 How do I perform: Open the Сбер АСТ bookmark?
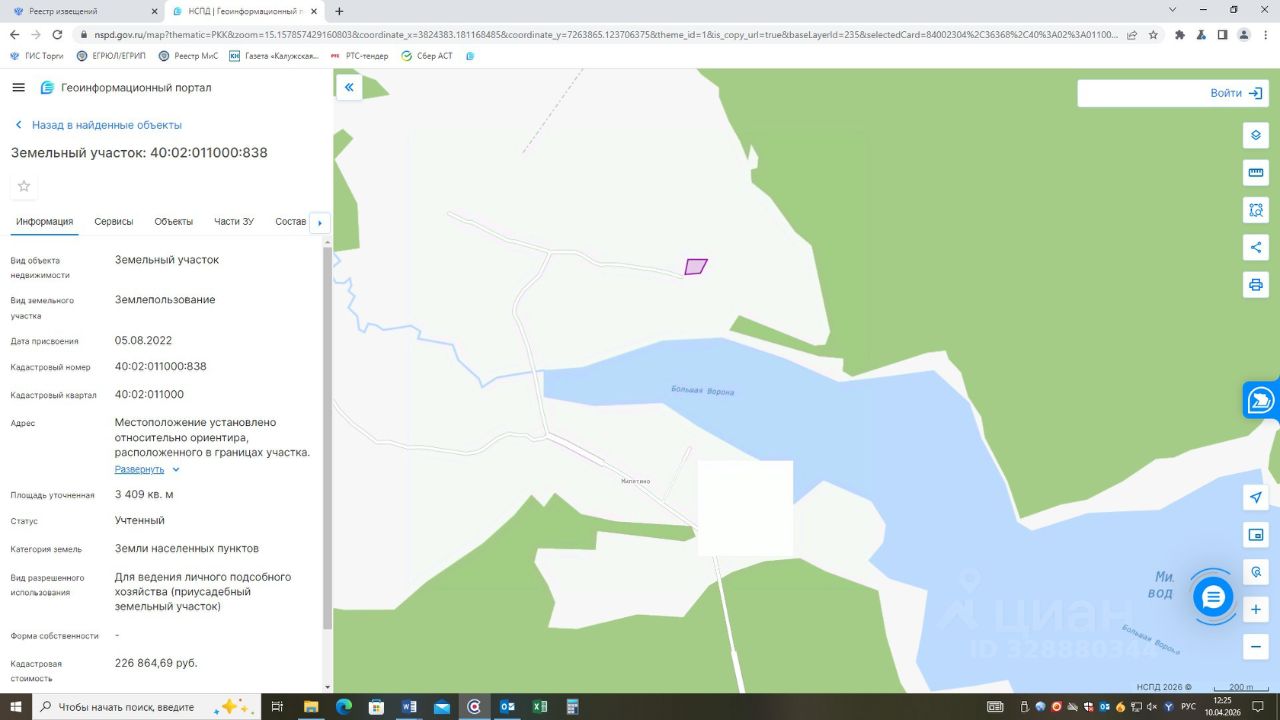point(427,56)
